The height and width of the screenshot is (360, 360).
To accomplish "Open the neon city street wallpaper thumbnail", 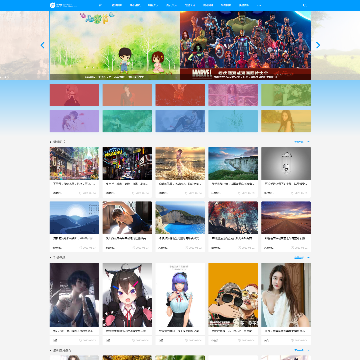I will (x=127, y=163).
